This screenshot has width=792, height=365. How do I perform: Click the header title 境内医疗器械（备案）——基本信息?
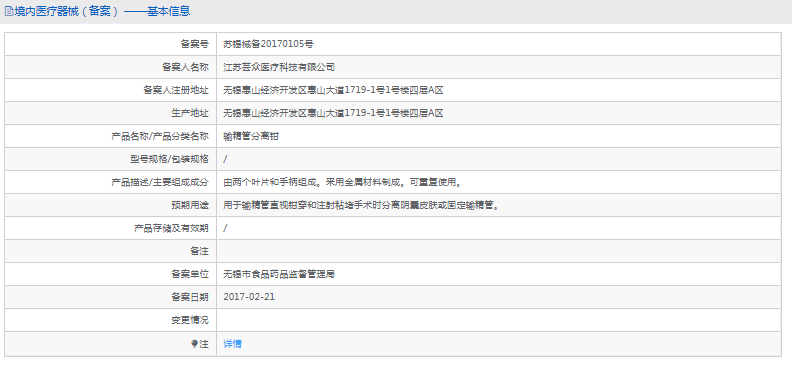point(102,11)
